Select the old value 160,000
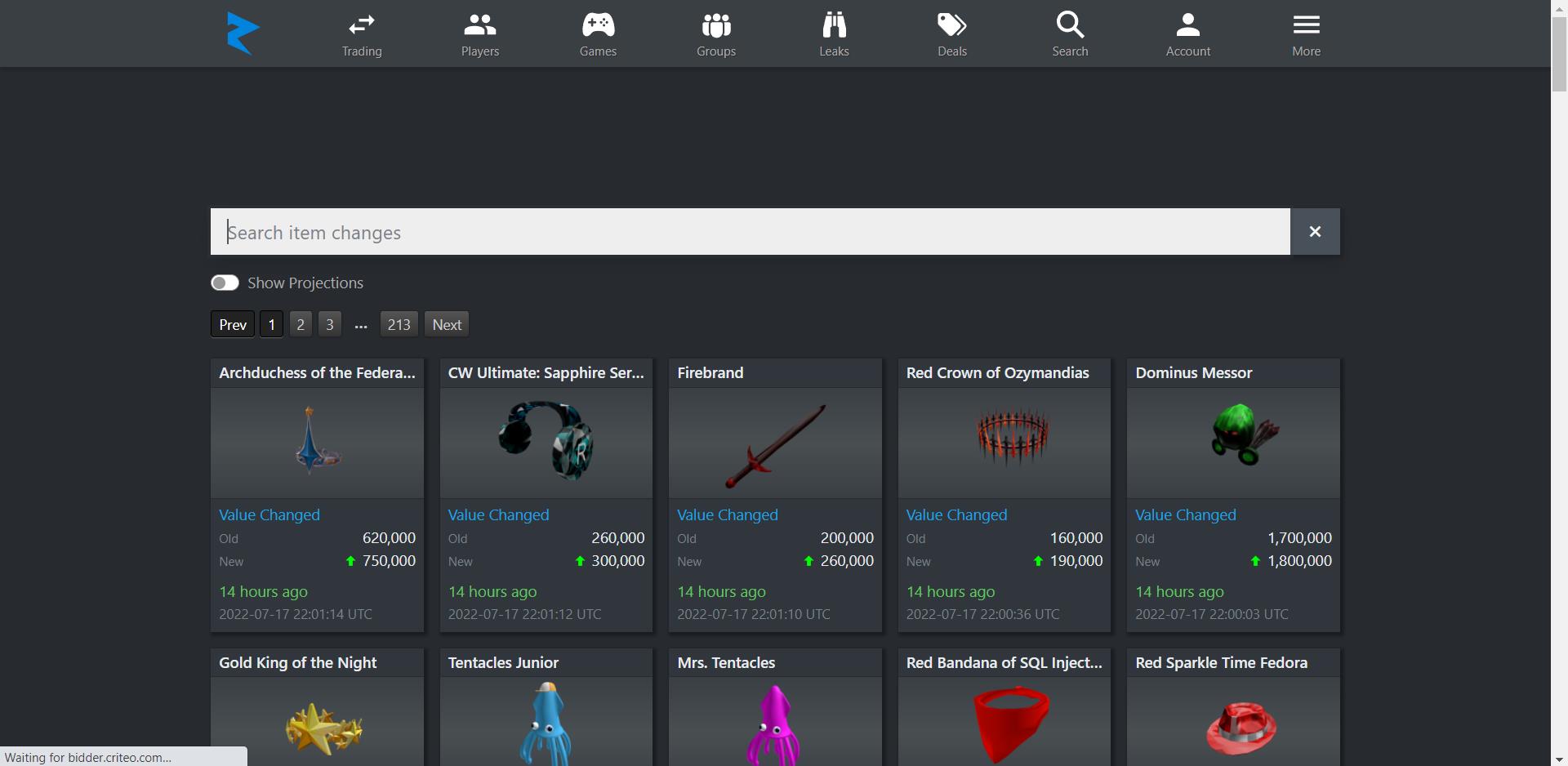Image resolution: width=1568 pixels, height=766 pixels. 1076,538
